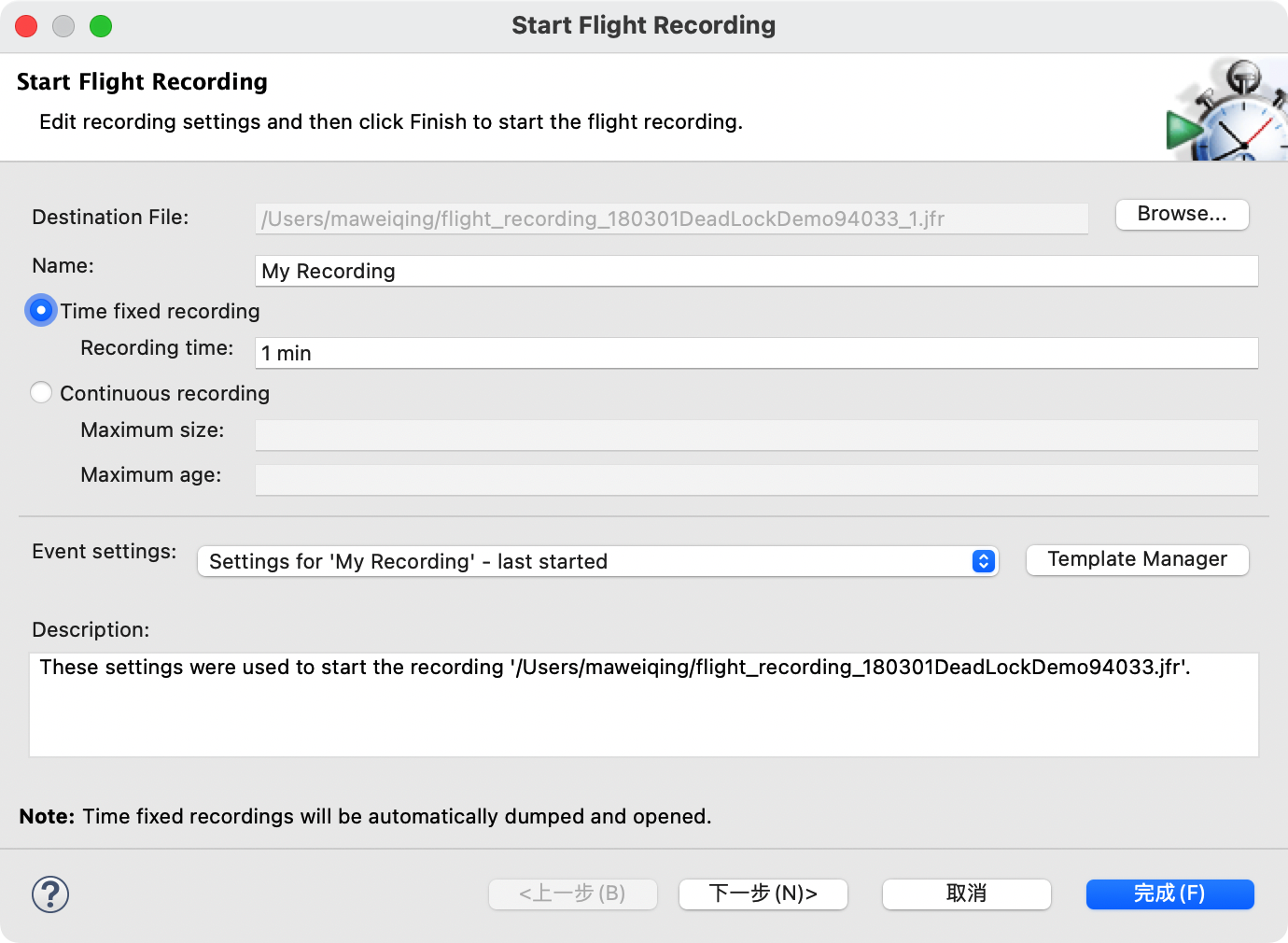This screenshot has height=943, width=1288.
Task: Focus the Recording time input field
Action: point(756,353)
